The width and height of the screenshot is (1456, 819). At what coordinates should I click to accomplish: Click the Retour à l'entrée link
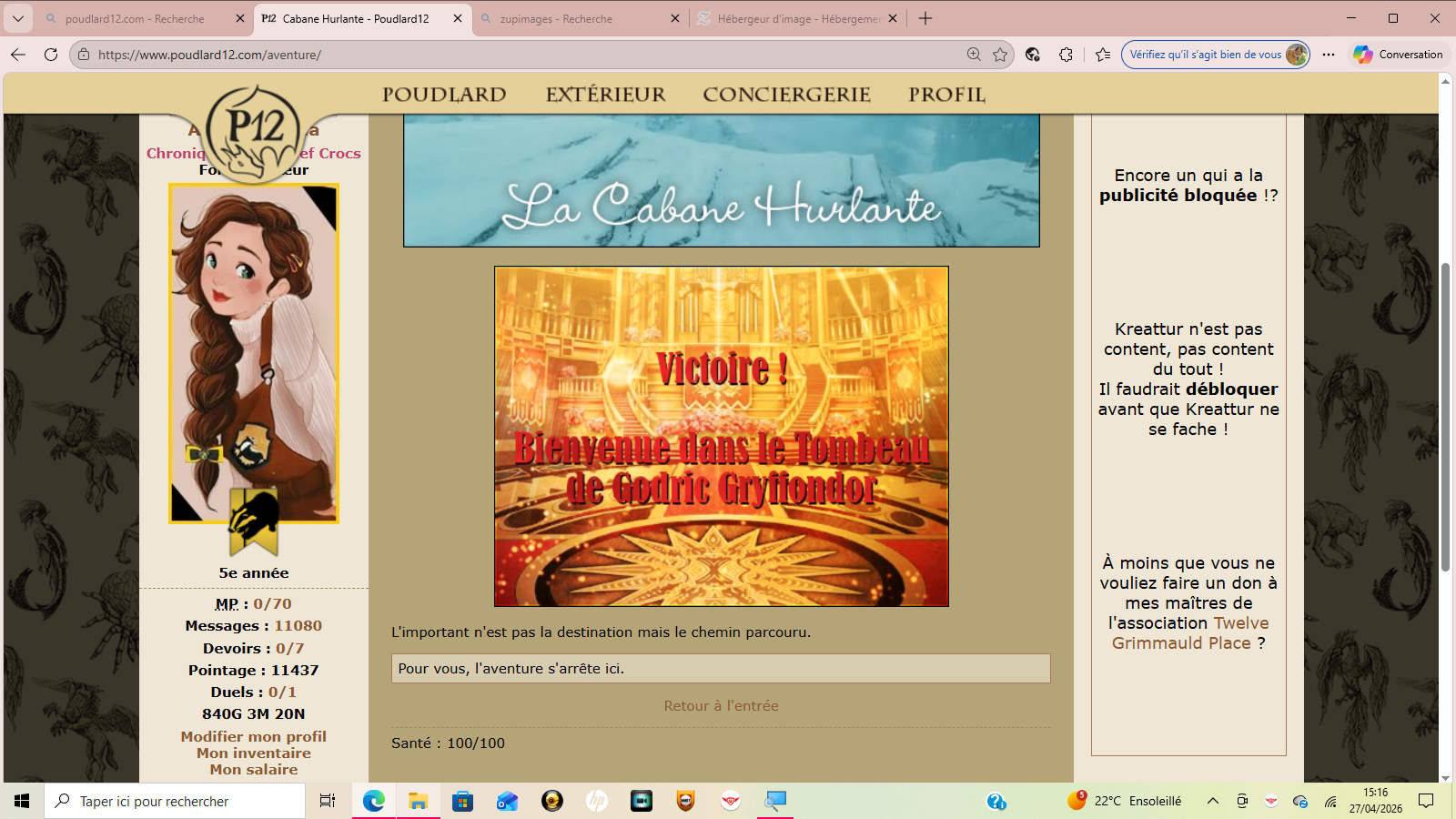click(721, 706)
